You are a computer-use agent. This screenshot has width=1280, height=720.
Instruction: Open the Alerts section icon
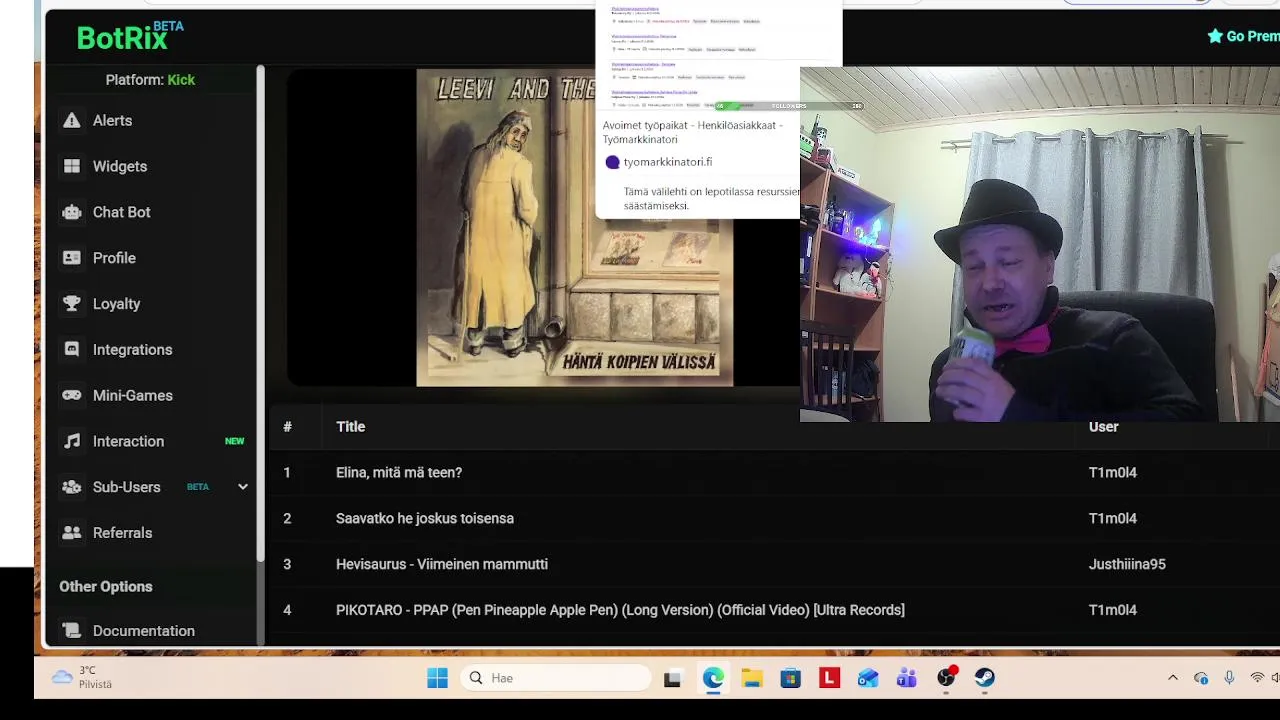(x=72, y=120)
